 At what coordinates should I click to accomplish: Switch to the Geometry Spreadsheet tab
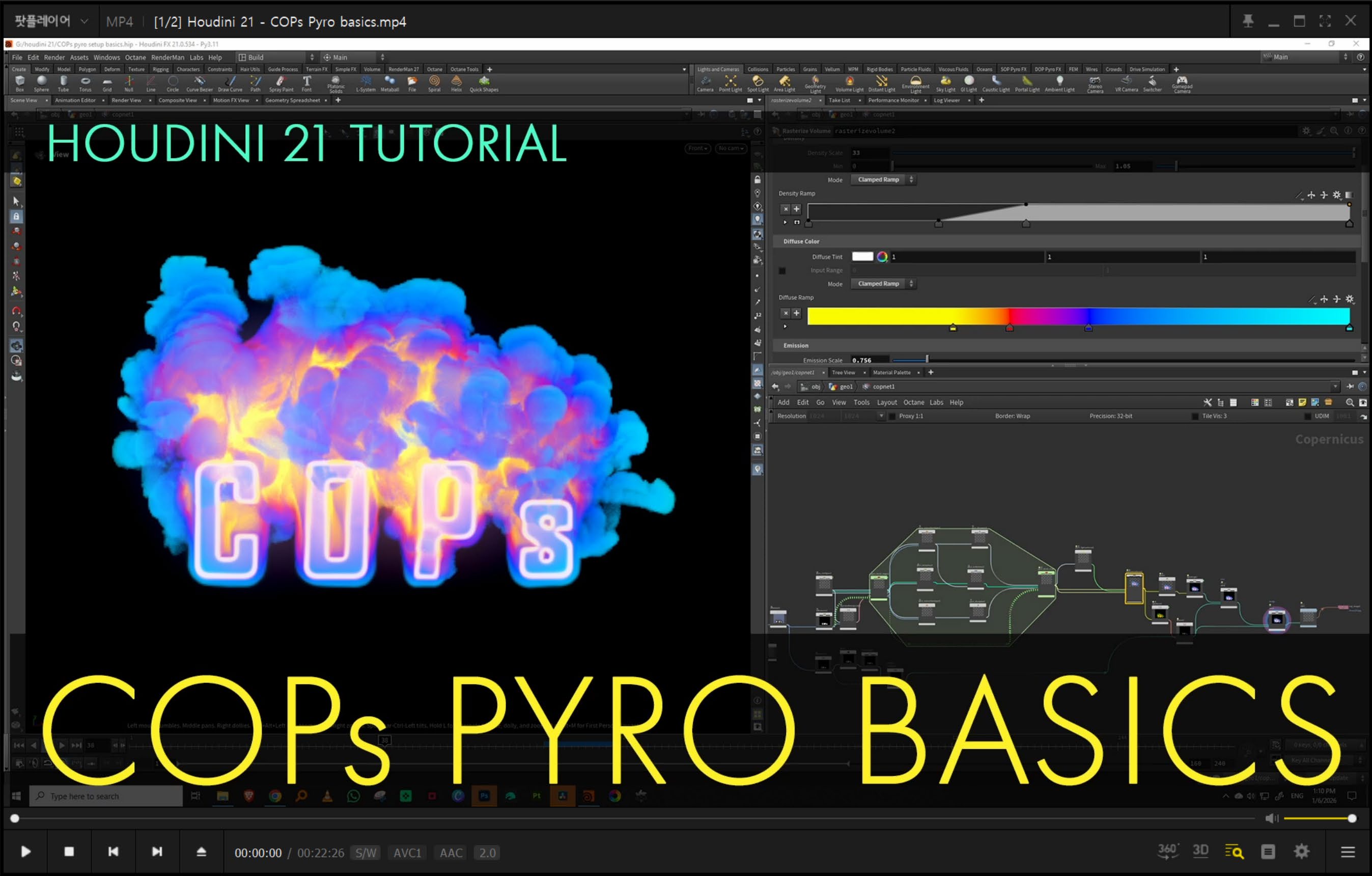[x=292, y=100]
